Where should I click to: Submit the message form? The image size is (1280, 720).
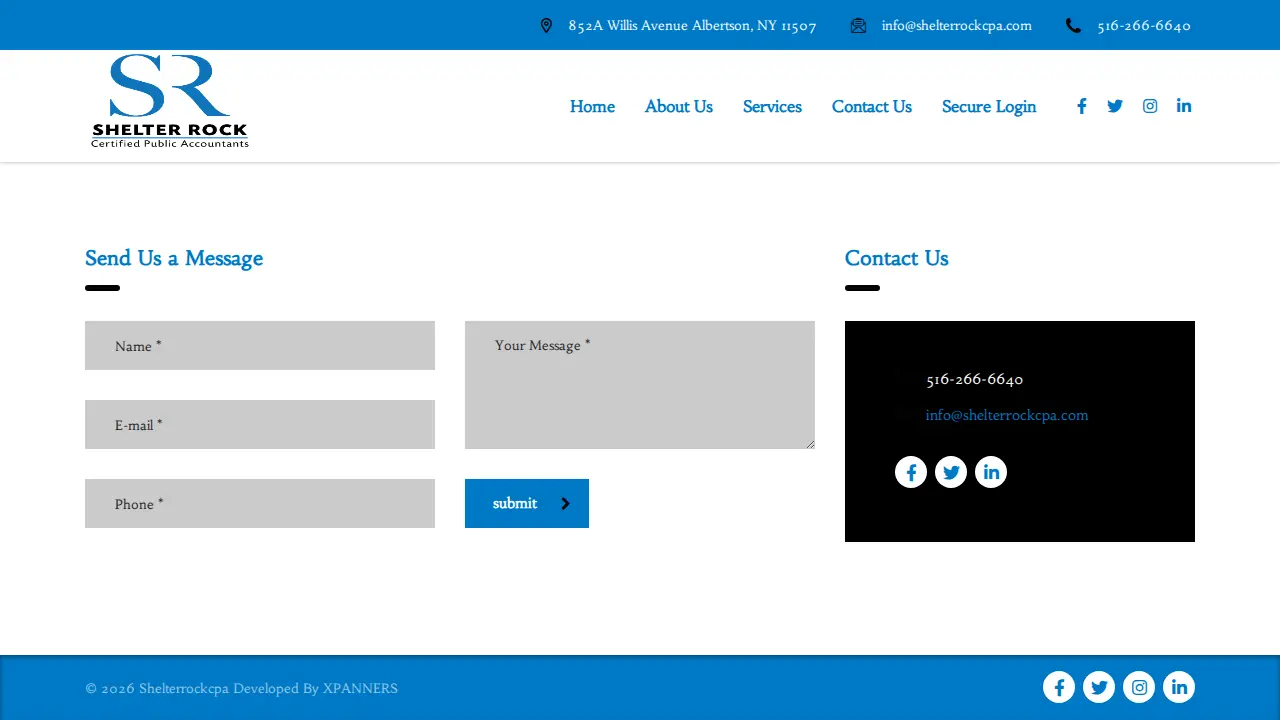[x=527, y=503]
